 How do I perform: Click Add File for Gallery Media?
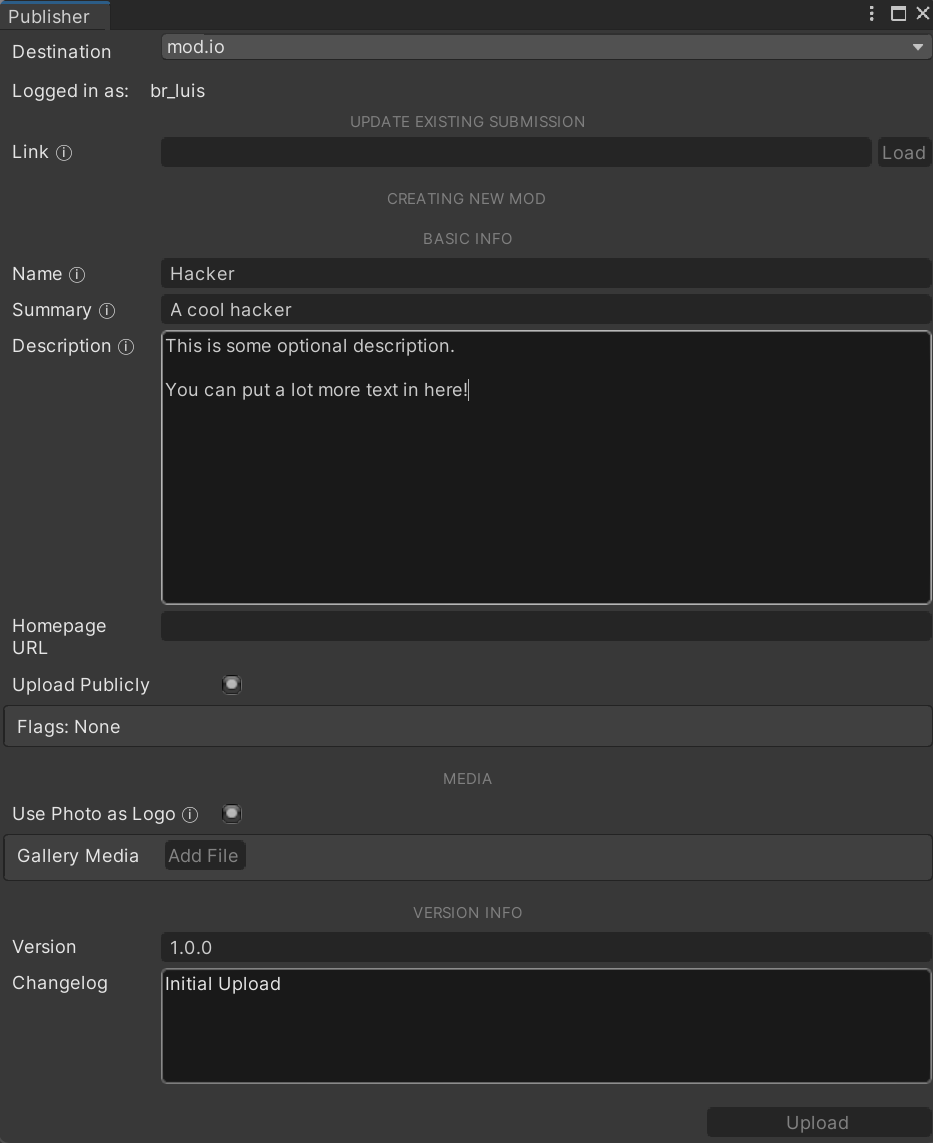tap(204, 856)
